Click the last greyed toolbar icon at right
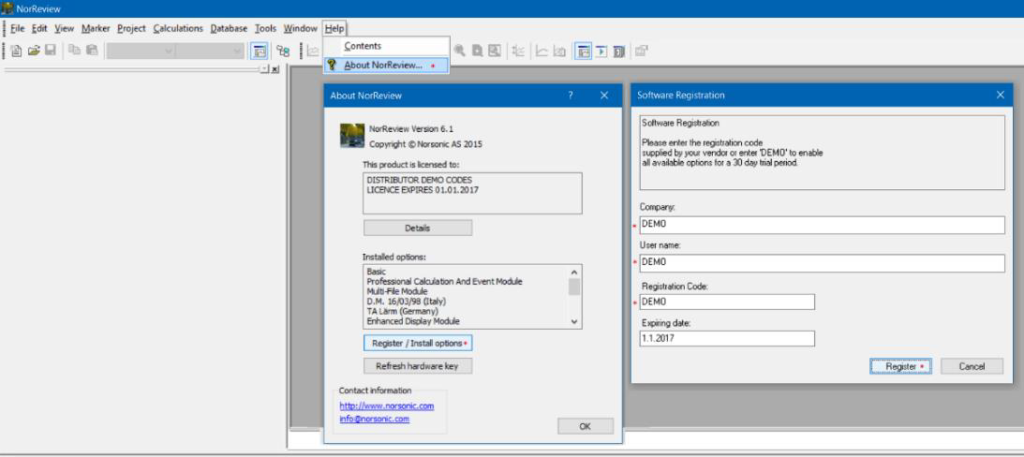This screenshot has width=1024, height=457. click(x=641, y=51)
